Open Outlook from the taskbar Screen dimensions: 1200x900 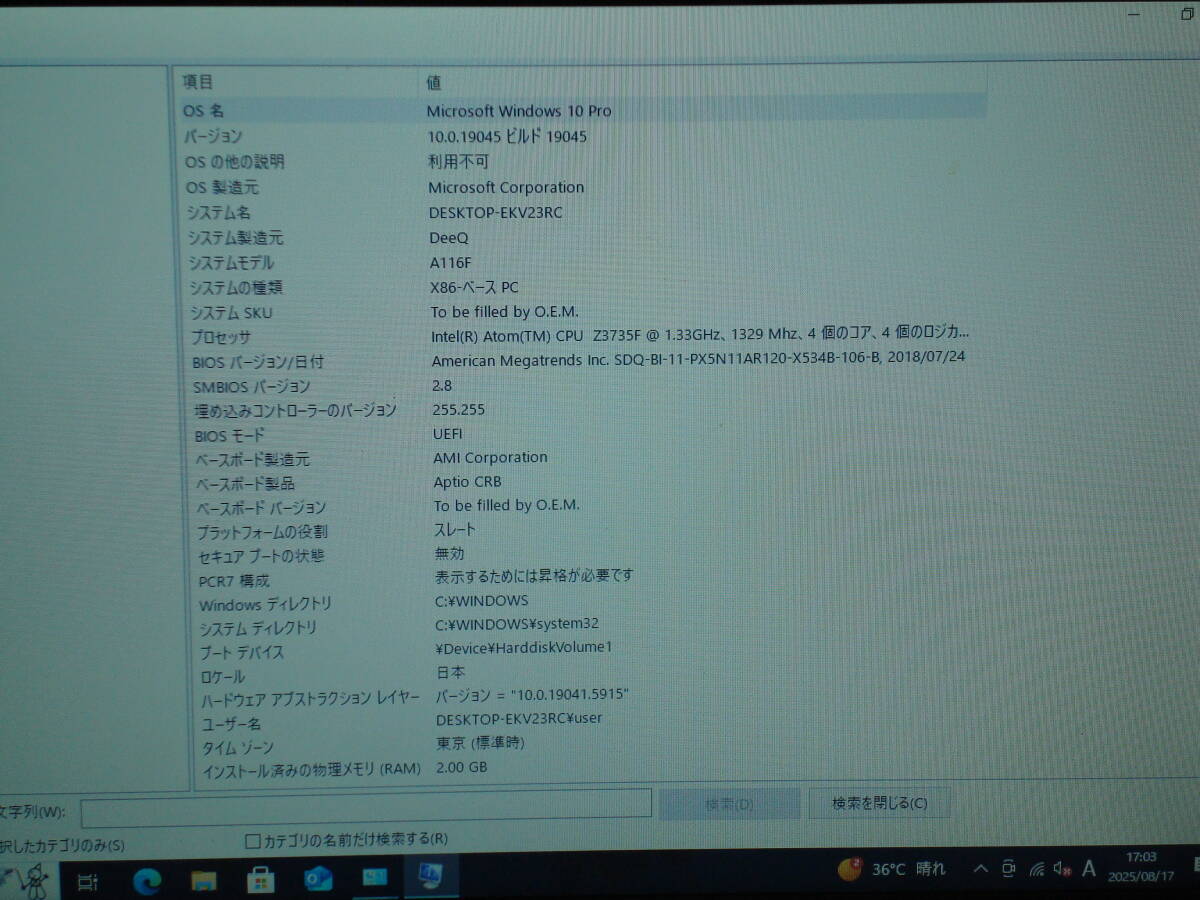pos(317,881)
